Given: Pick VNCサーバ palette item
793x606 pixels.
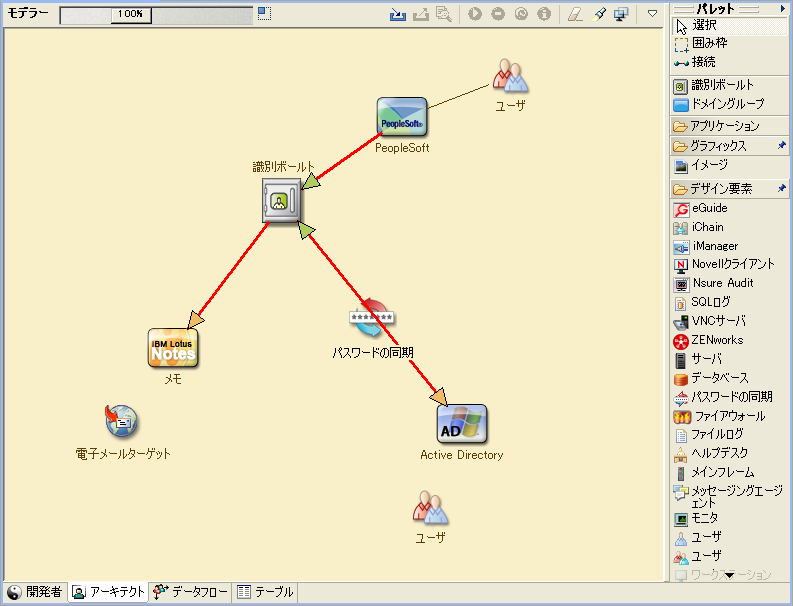Looking at the screenshot, I should coord(730,321).
